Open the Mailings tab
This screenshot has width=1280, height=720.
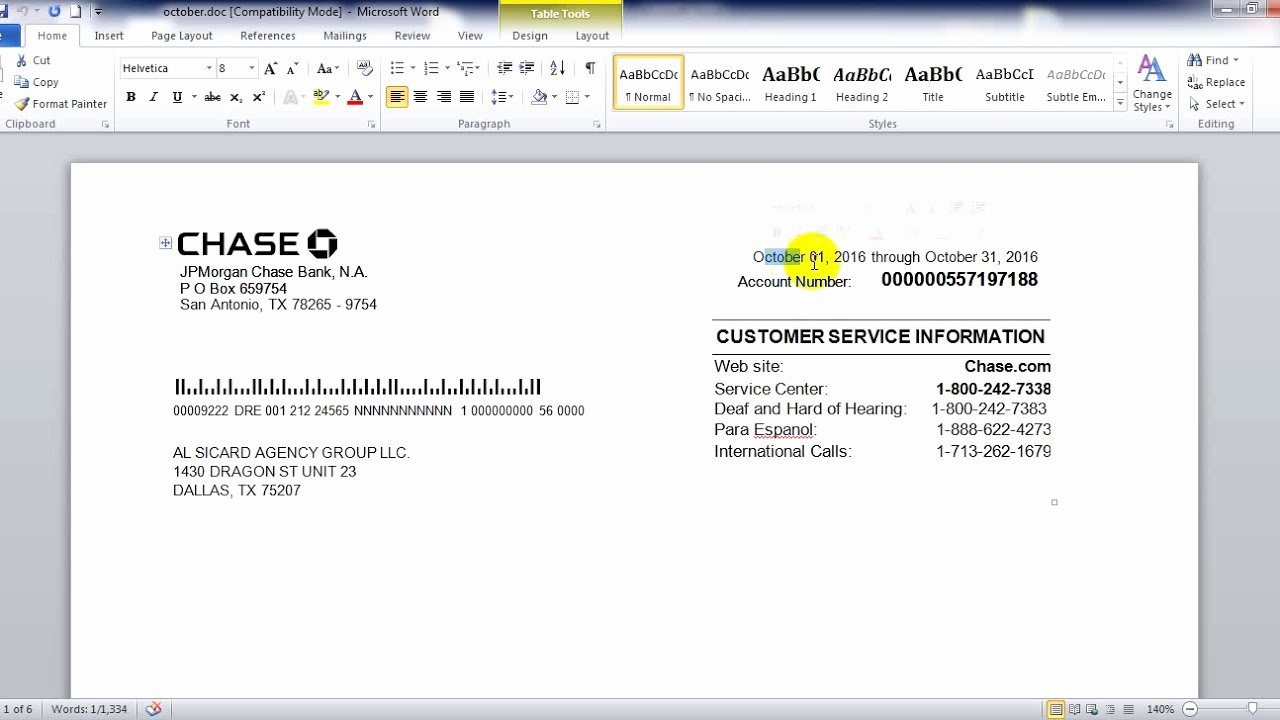[345, 36]
